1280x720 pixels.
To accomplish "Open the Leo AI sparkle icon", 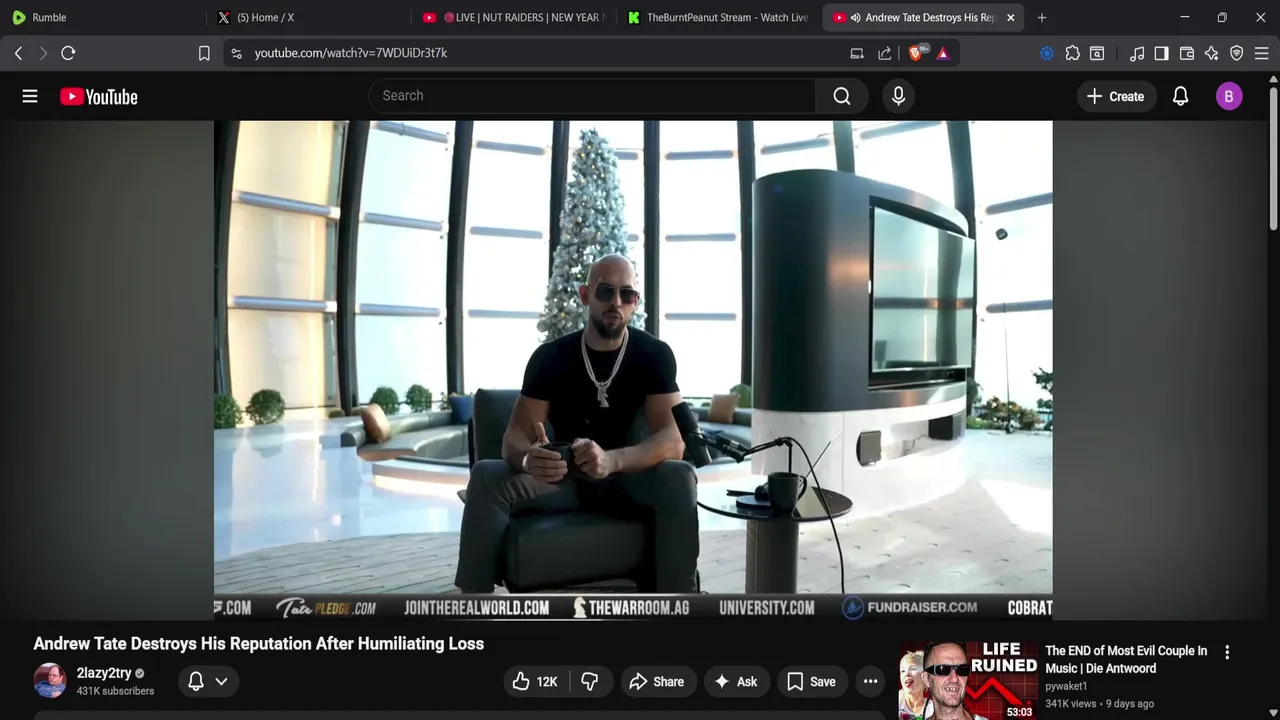I will point(1212,53).
